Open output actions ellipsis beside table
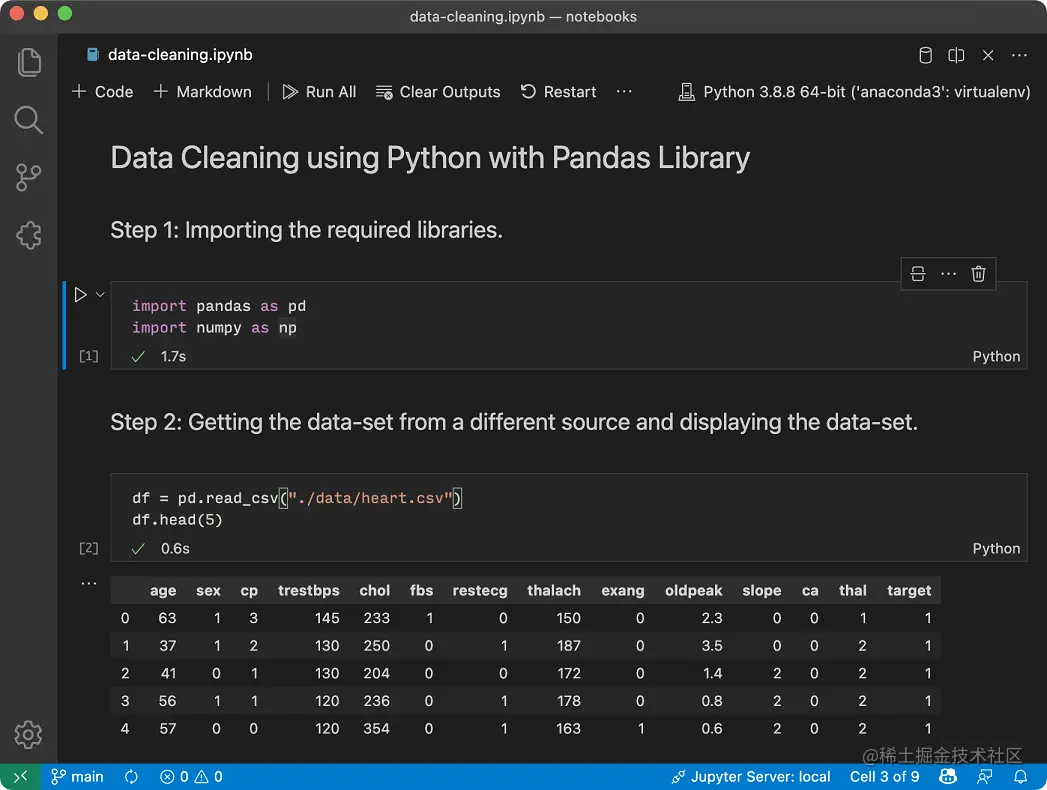Viewport: 1047px width, 790px height. (x=89, y=583)
